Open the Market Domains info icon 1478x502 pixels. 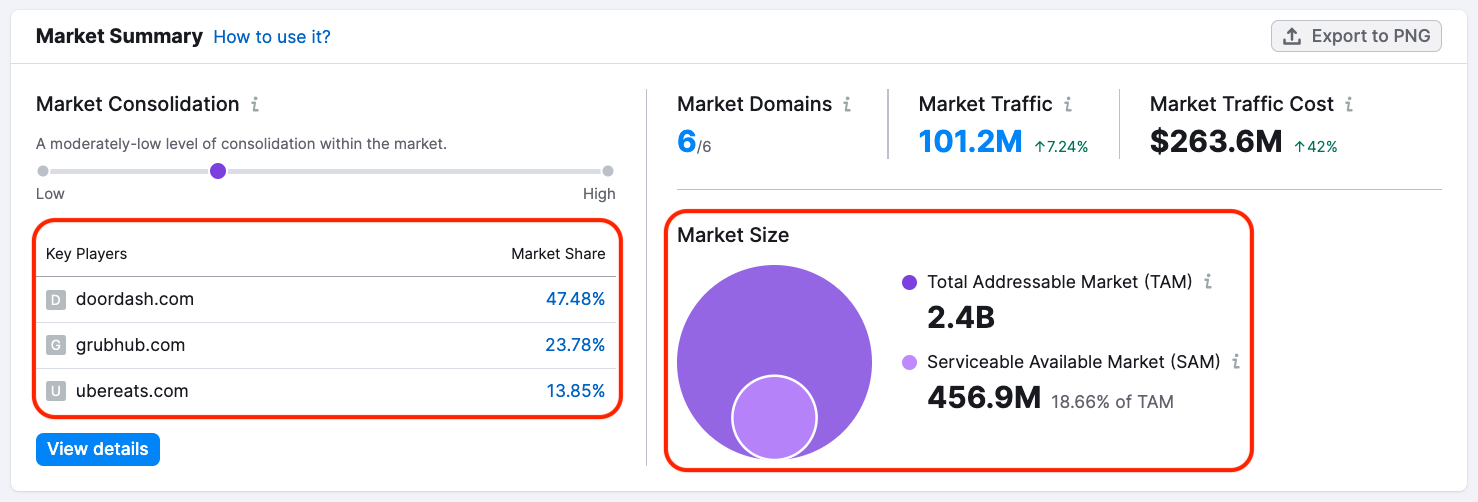[x=847, y=104]
